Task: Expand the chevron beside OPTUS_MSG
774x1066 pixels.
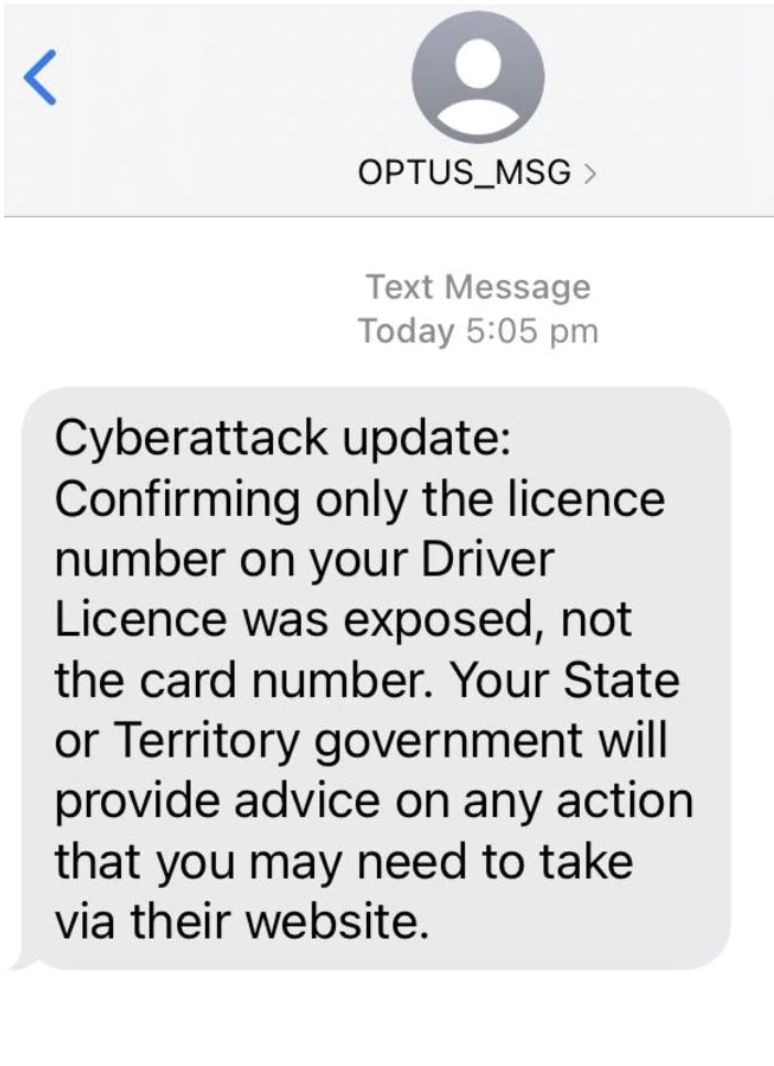Action: pos(591,175)
